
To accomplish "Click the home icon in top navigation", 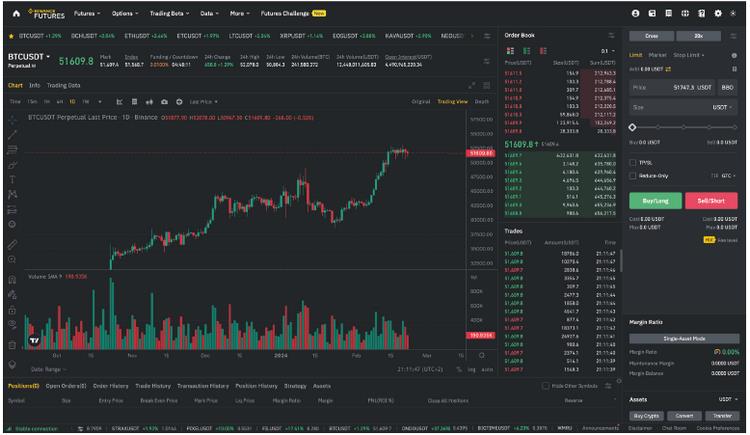I will [16, 13].
